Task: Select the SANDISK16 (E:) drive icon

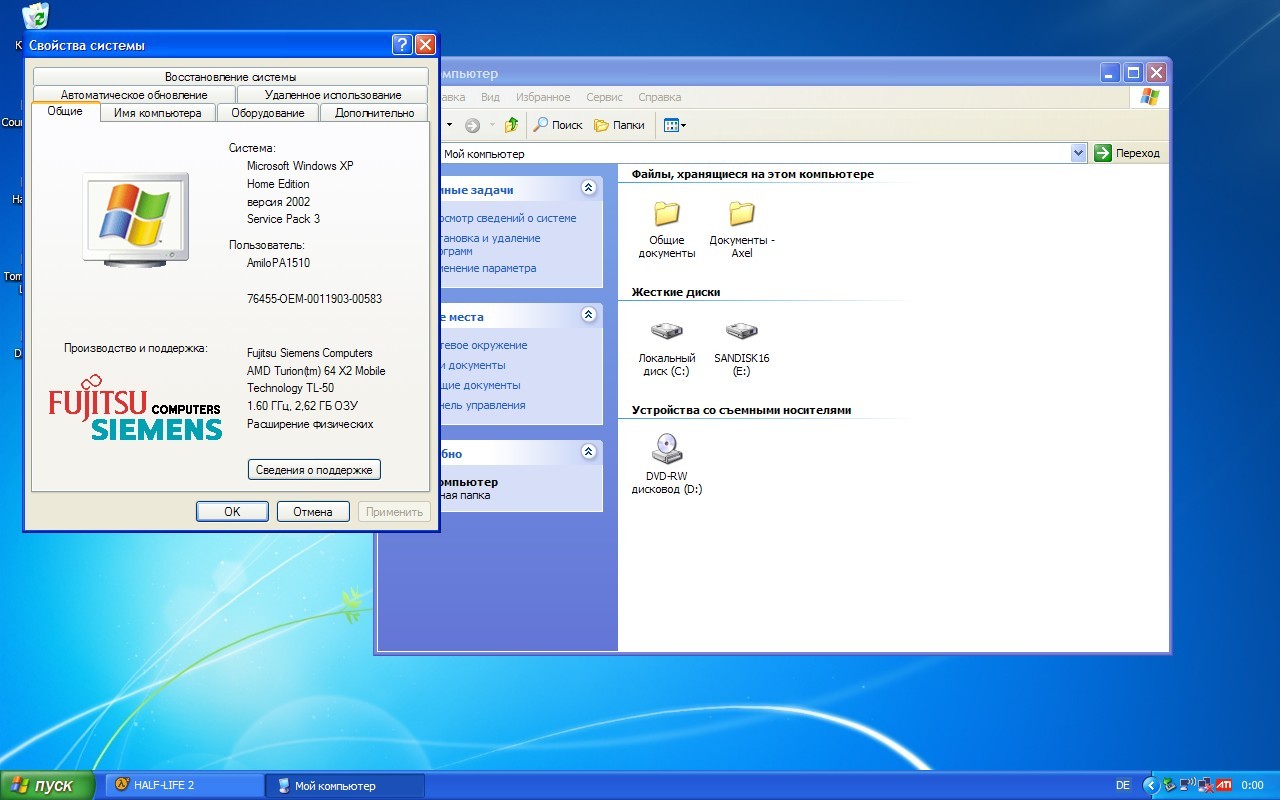Action: 741,331
